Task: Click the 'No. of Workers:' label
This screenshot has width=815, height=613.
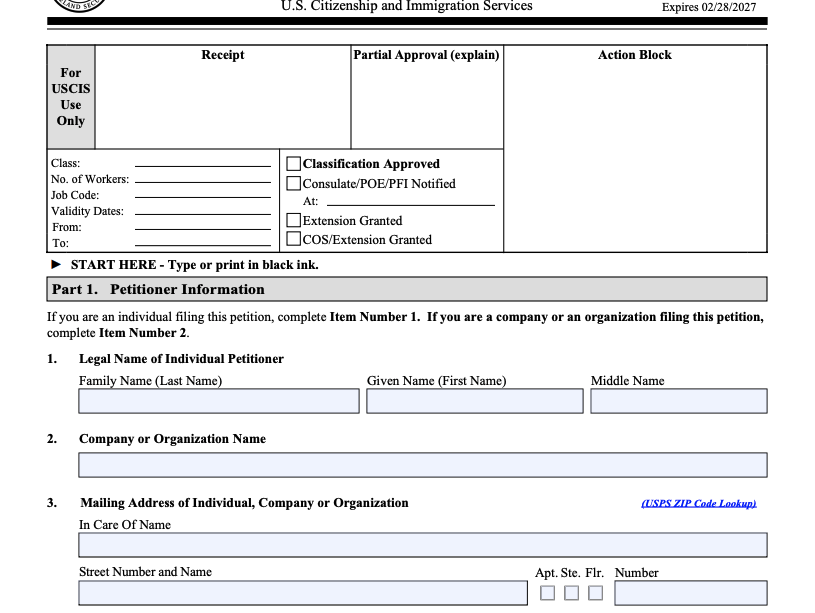Action: click(x=90, y=179)
